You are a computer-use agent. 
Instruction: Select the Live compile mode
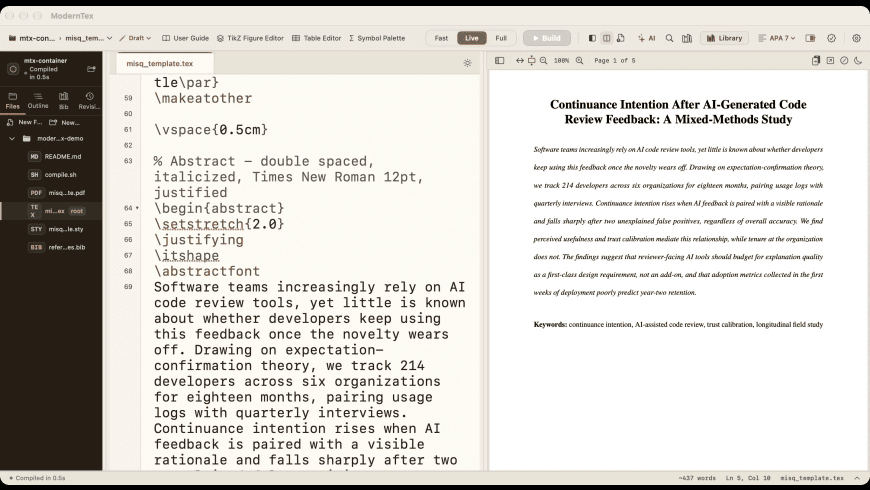point(472,38)
